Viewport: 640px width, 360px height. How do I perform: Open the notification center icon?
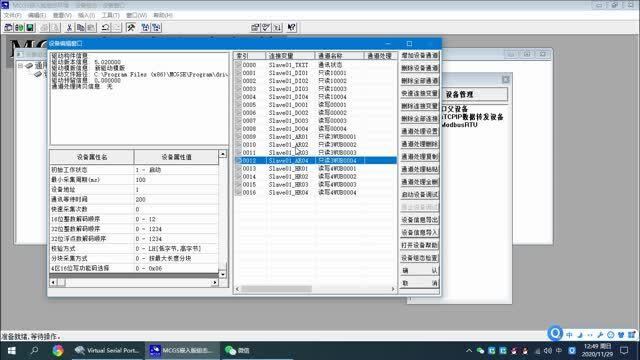point(624,350)
